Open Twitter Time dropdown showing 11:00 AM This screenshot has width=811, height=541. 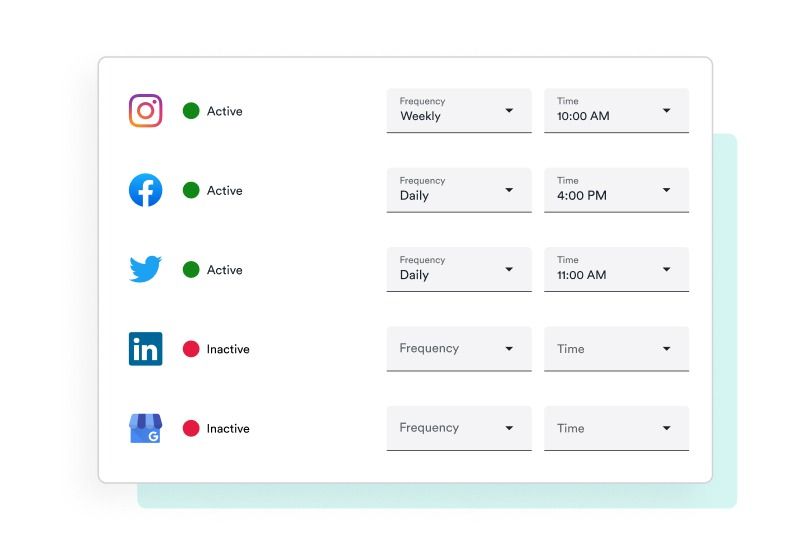click(x=616, y=269)
